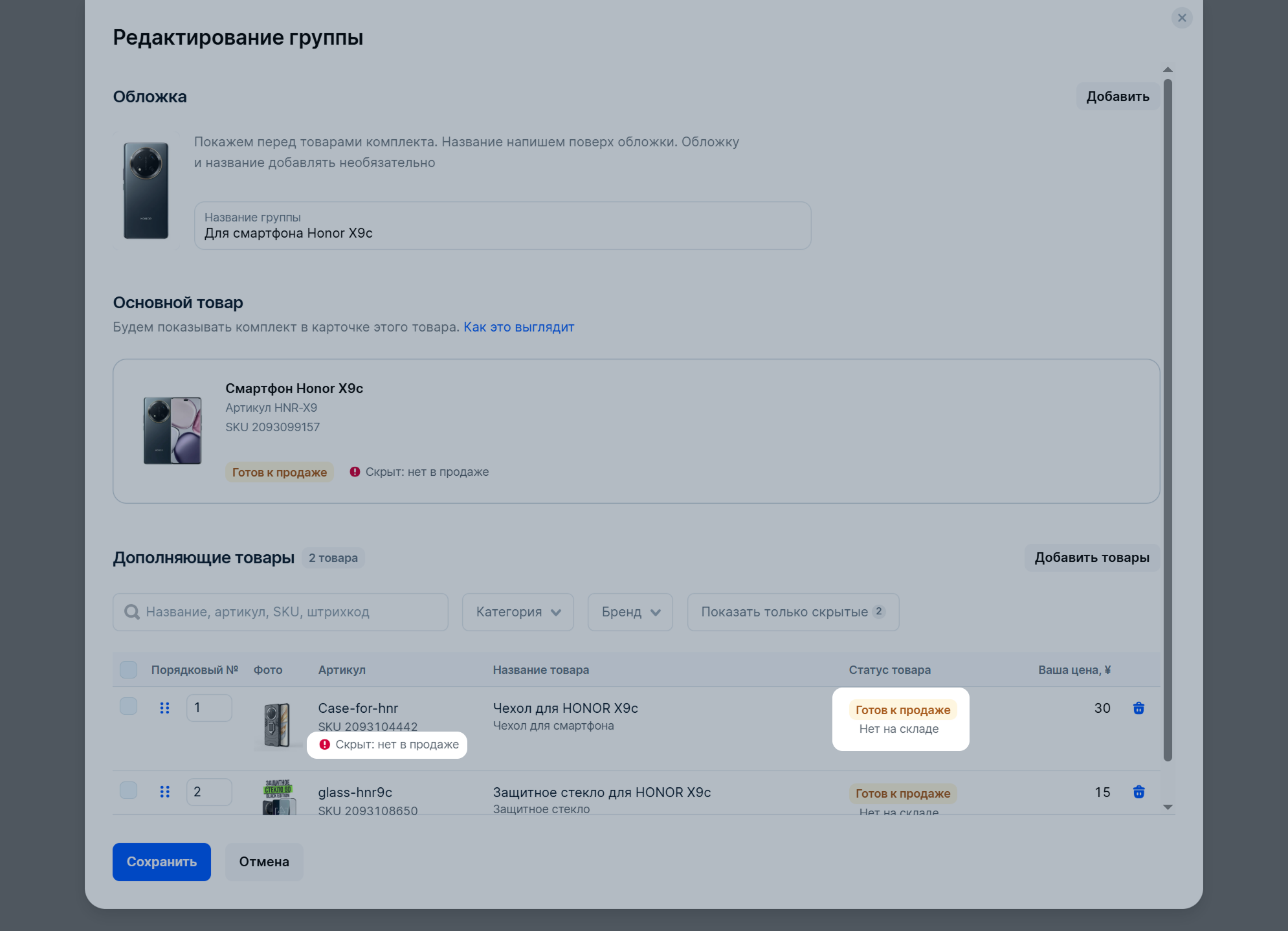Check the Case-for-hnr row checkbox

[128, 706]
